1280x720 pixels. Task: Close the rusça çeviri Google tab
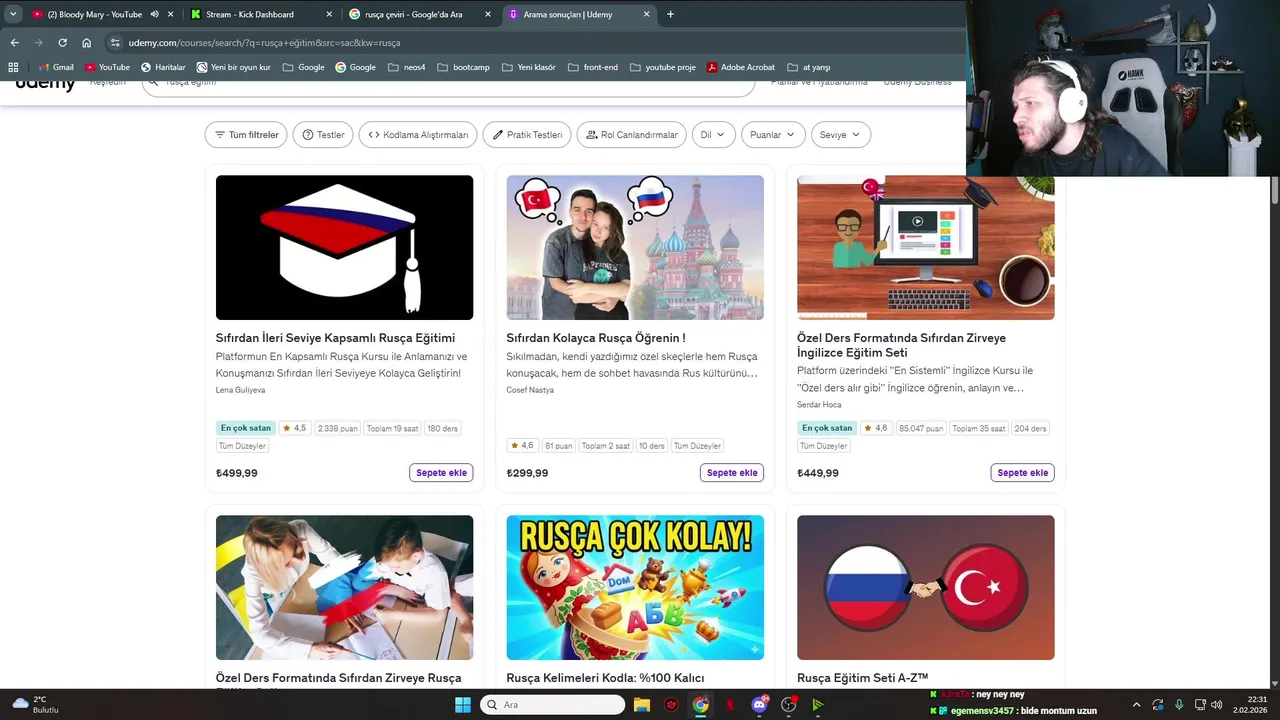[x=488, y=14]
